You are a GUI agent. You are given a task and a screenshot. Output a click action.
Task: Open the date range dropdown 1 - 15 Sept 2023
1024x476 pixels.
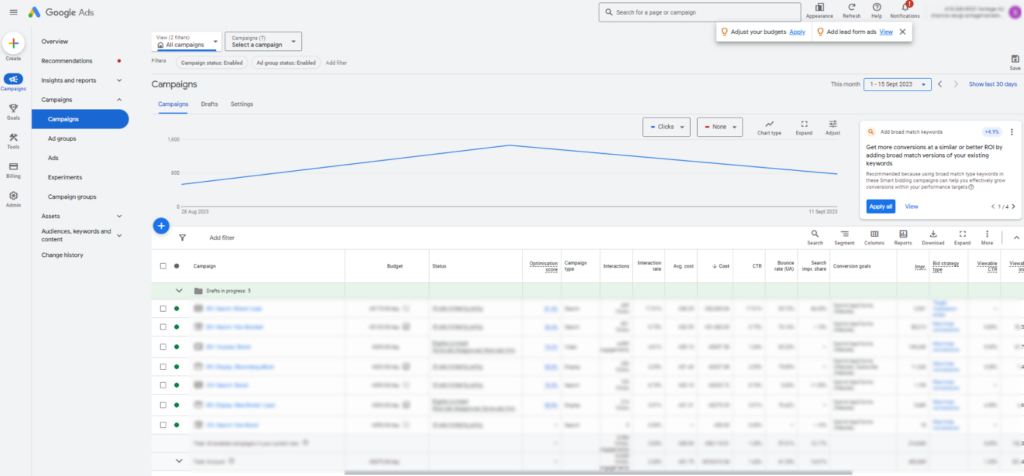coord(899,85)
